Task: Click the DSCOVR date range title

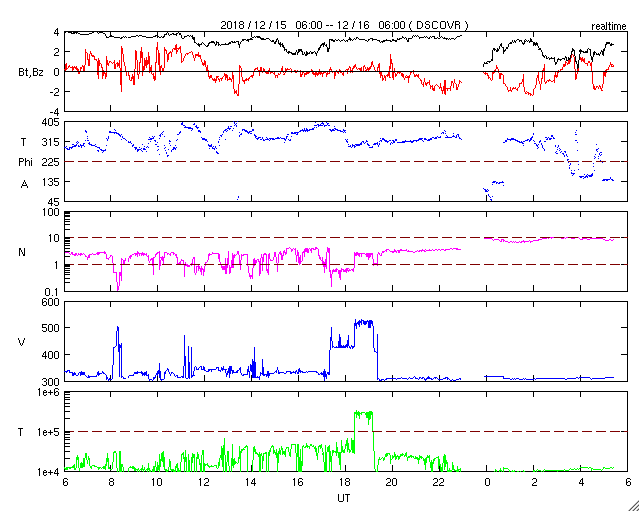Action: (344, 25)
